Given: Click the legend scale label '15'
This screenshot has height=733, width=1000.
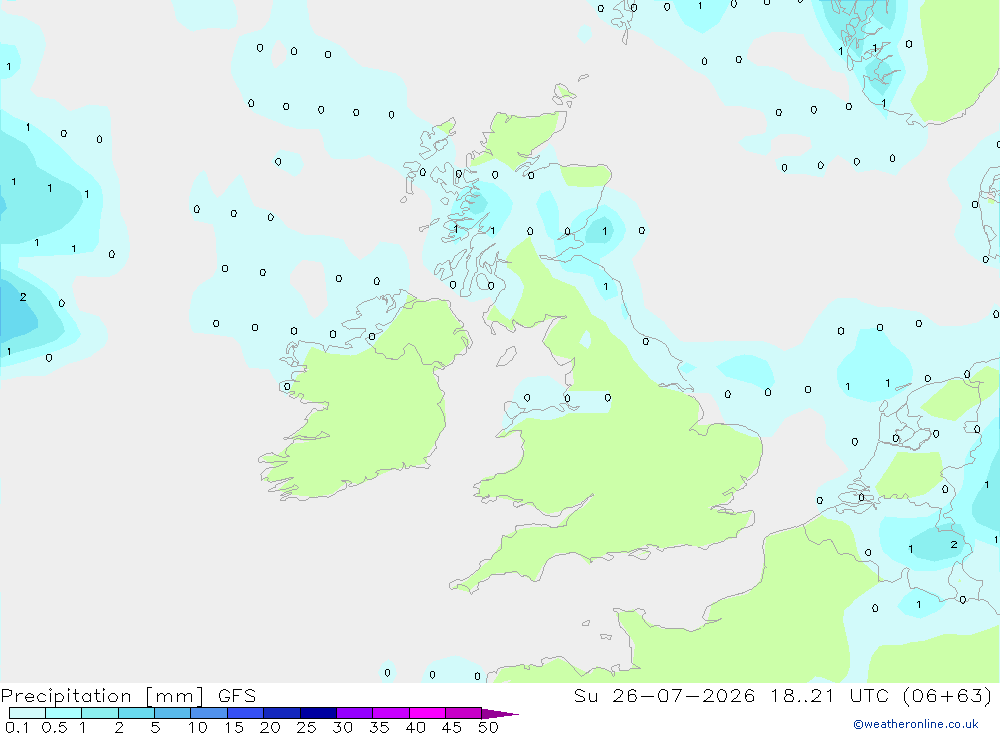Looking at the screenshot, I should point(234,727).
